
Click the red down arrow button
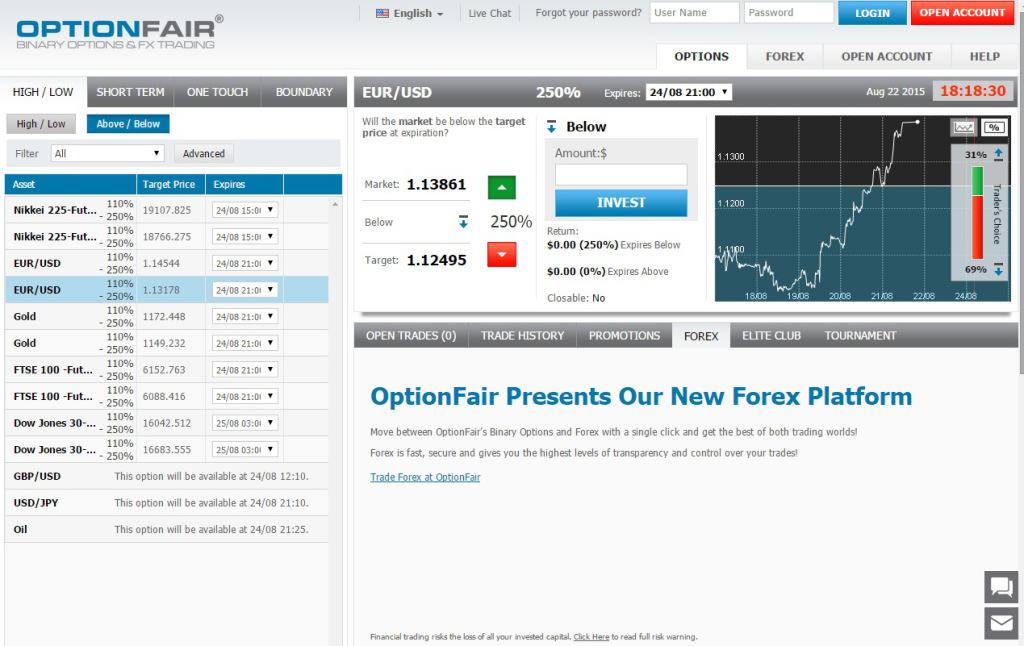pyautogui.click(x=502, y=255)
